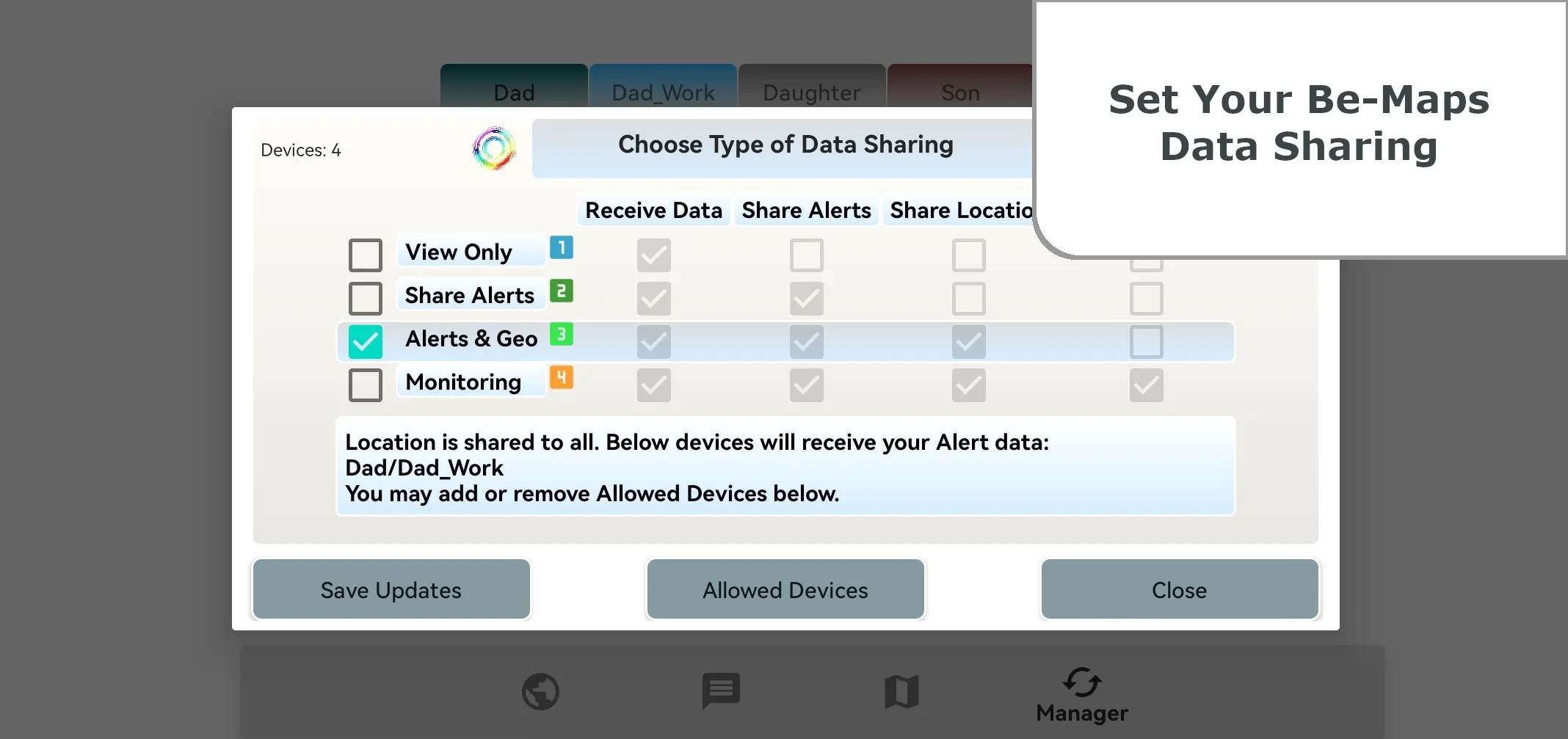Toggle Share Location checkbox in View Only row

coord(969,255)
